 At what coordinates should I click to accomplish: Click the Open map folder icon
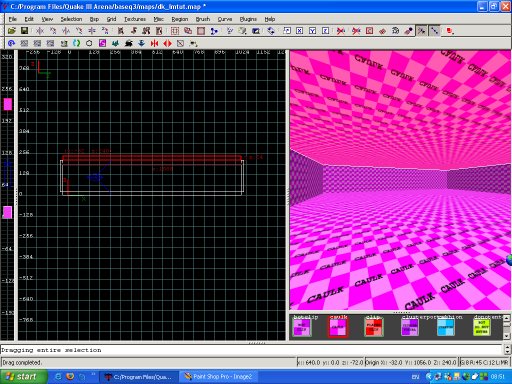[12, 31]
